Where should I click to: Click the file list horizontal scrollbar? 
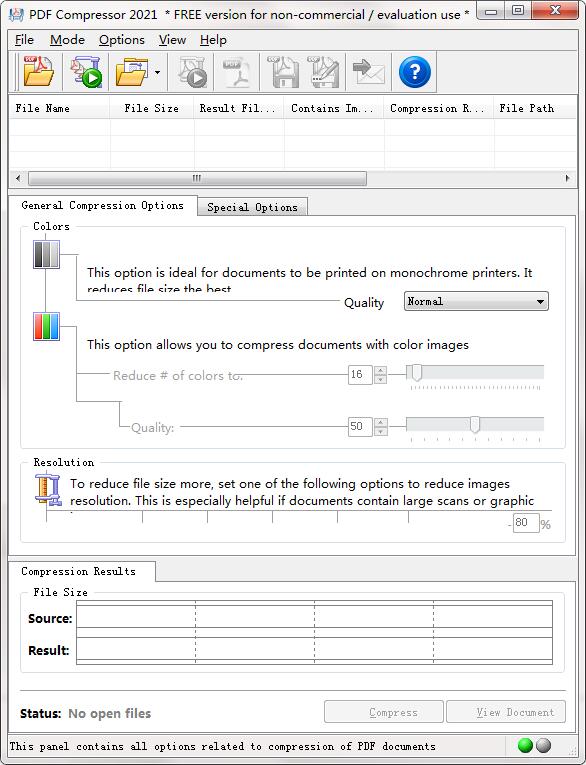197,178
